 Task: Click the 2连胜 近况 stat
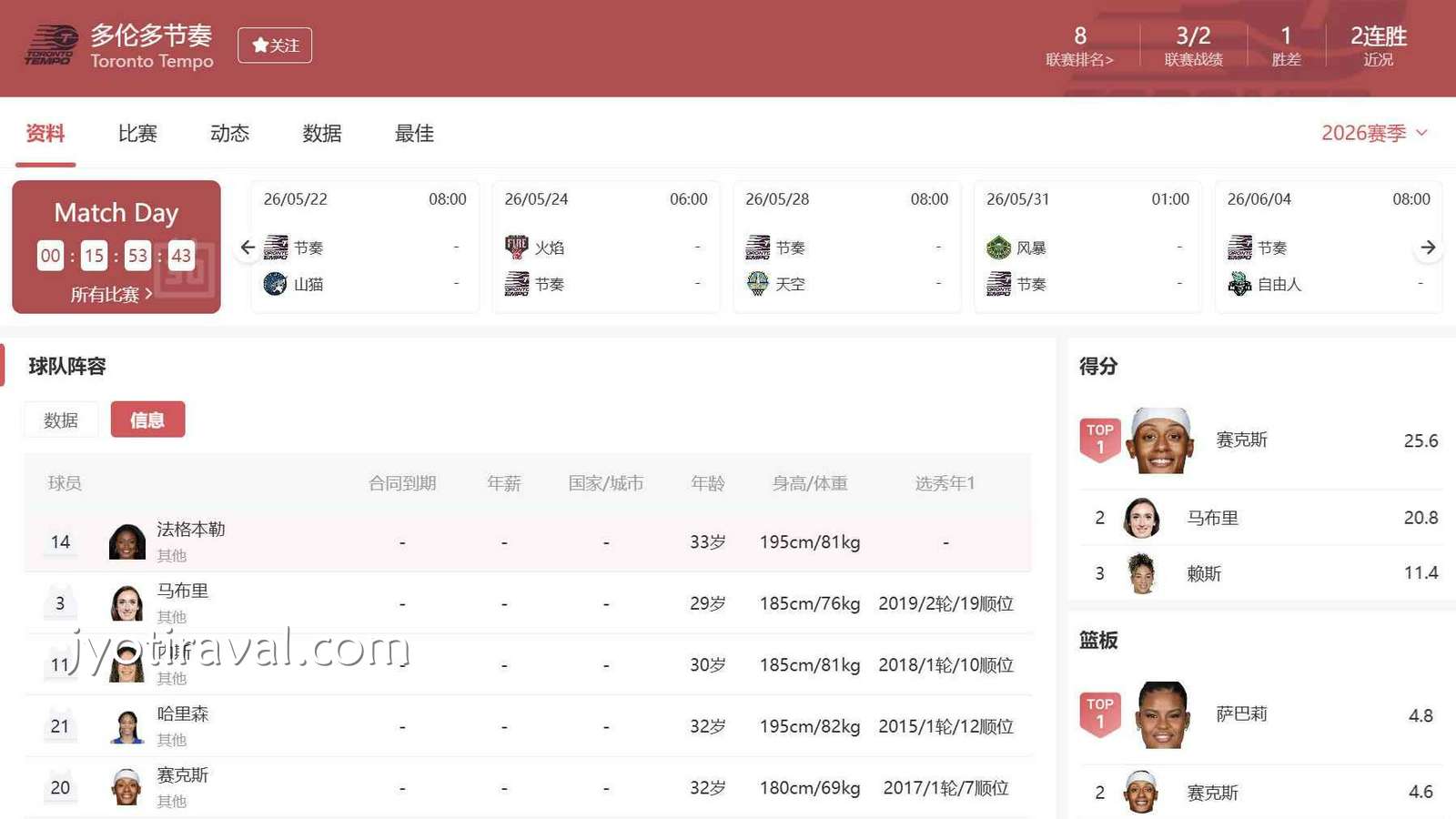coord(1378,45)
